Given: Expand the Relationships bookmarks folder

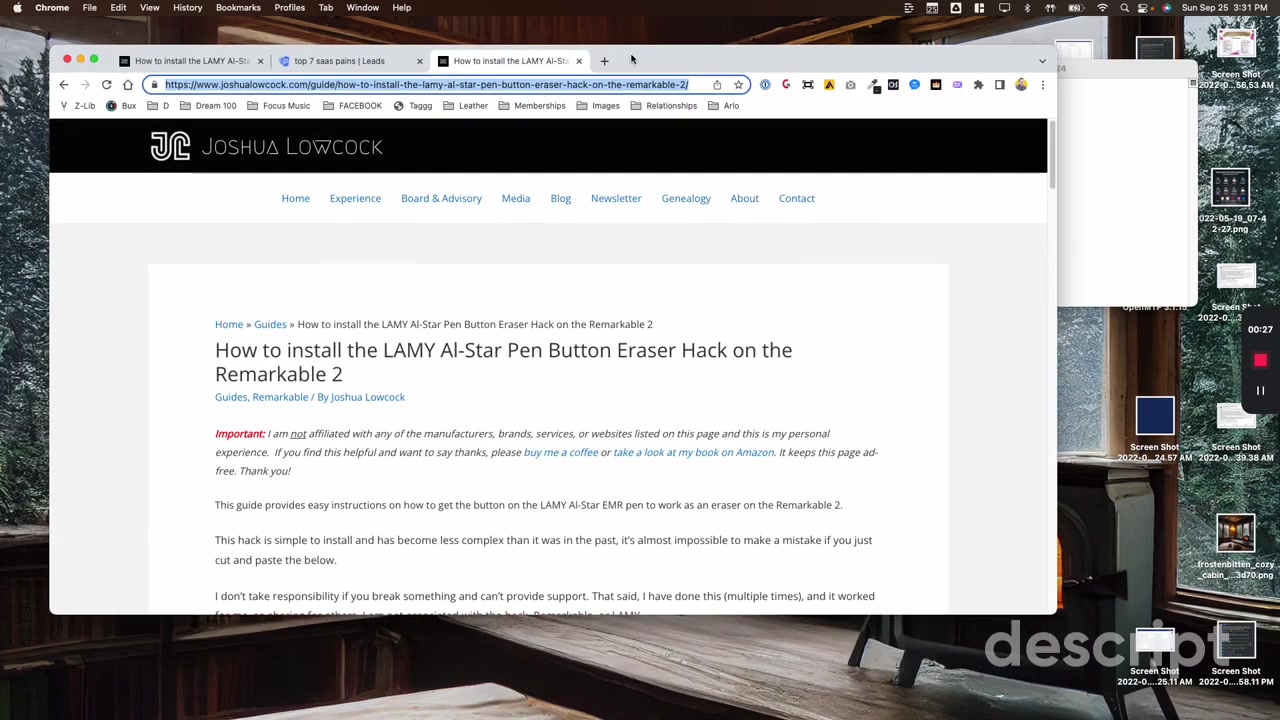Looking at the screenshot, I should coord(663,106).
